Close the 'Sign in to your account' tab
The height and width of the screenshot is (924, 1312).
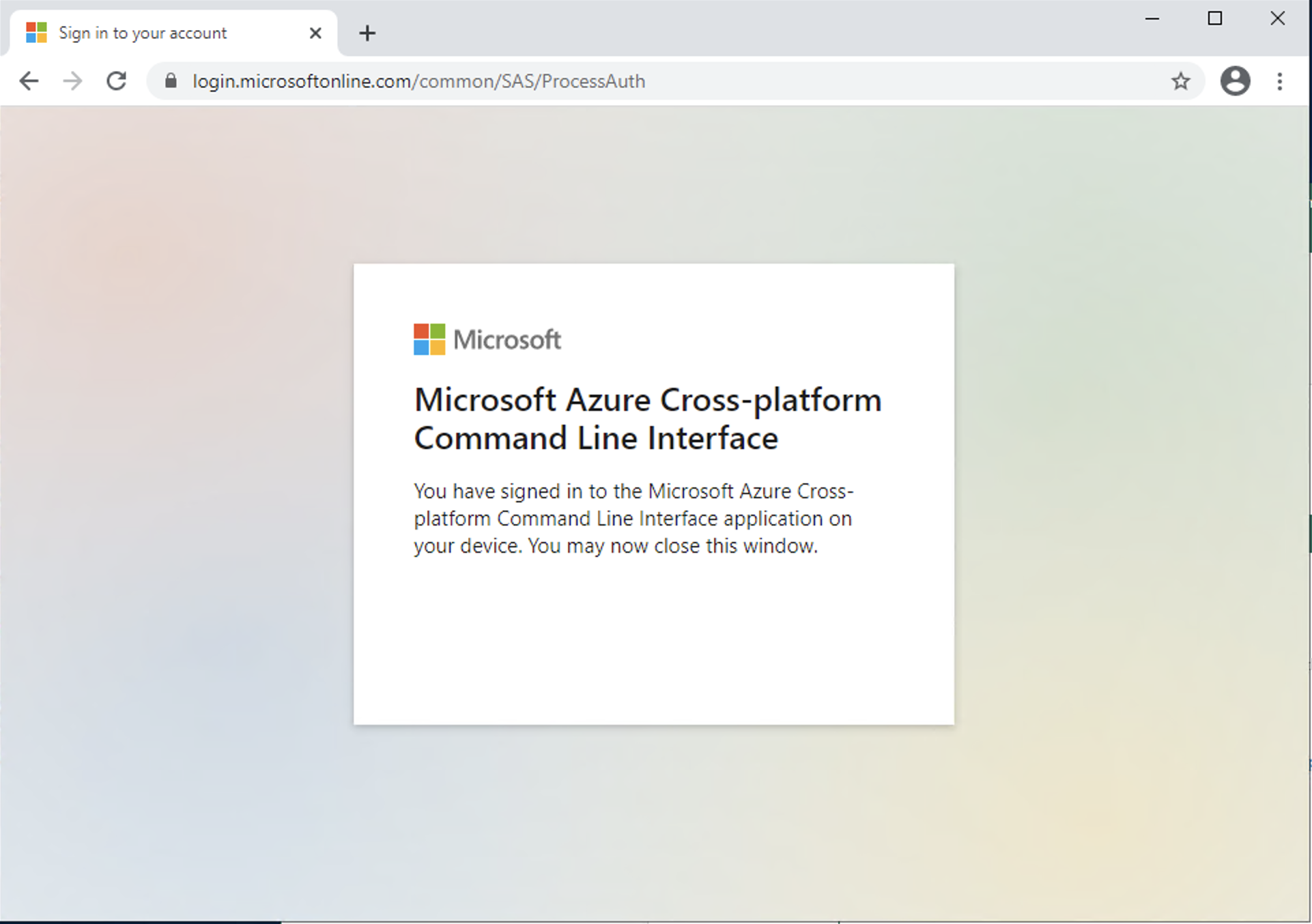click(x=315, y=33)
